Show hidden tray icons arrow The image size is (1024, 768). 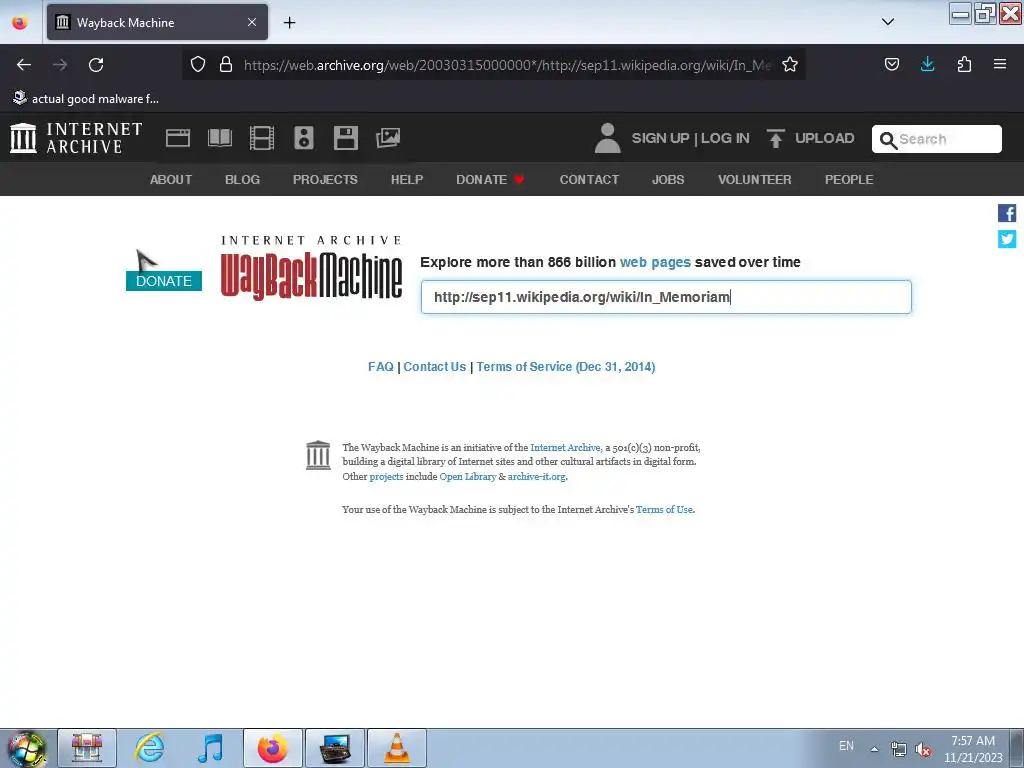874,749
